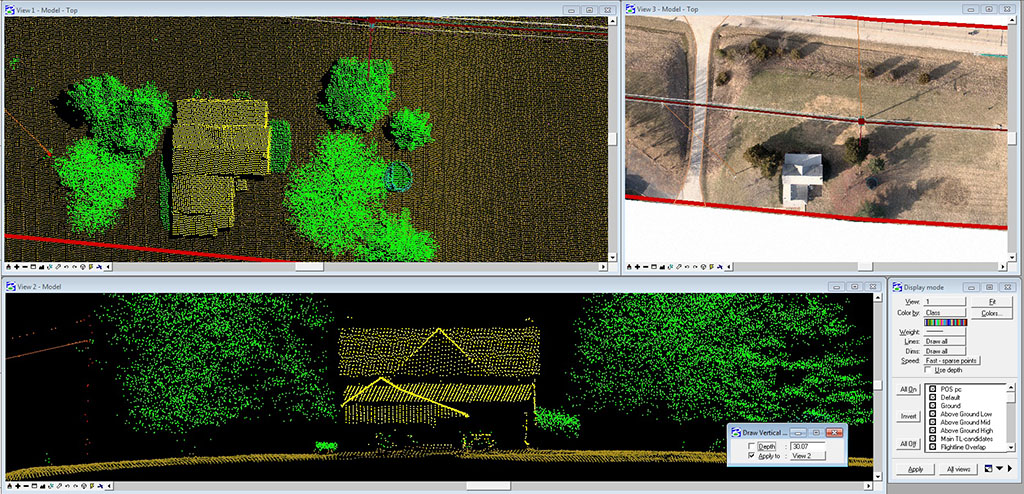Click the small window icon beside All views

(x=988, y=468)
